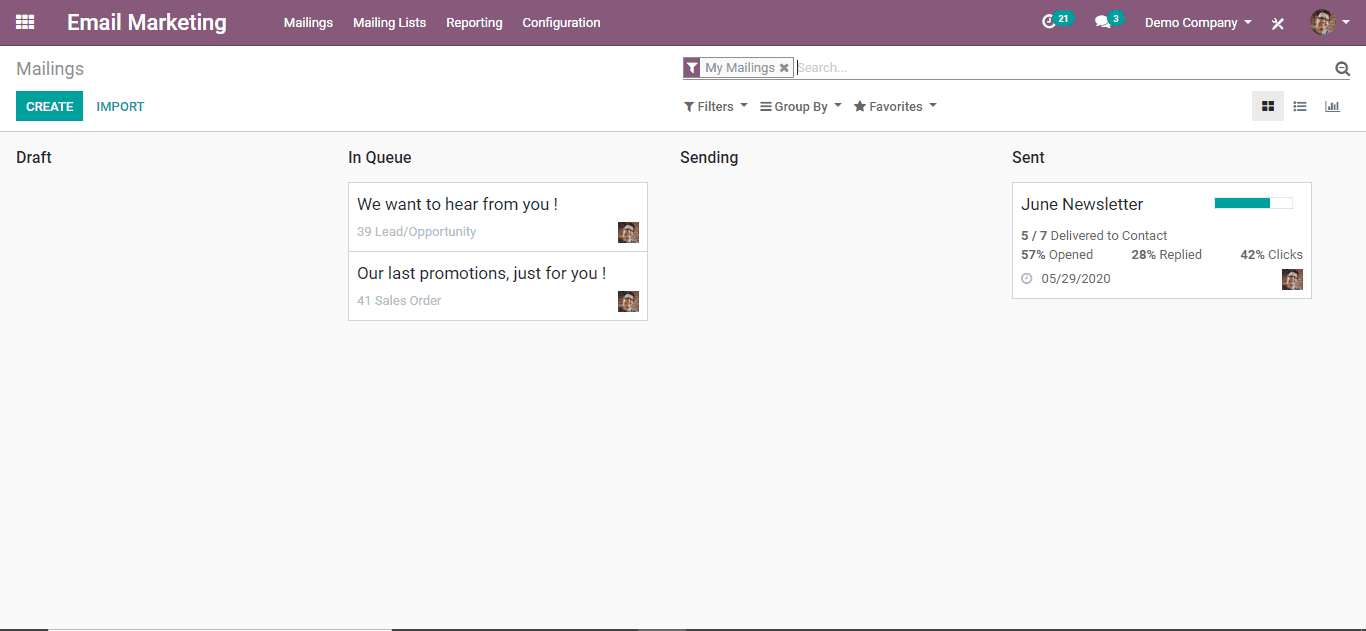This screenshot has height=631, width=1366.
Task: Click avatar on 'Our last promotions' card
Action: click(628, 302)
